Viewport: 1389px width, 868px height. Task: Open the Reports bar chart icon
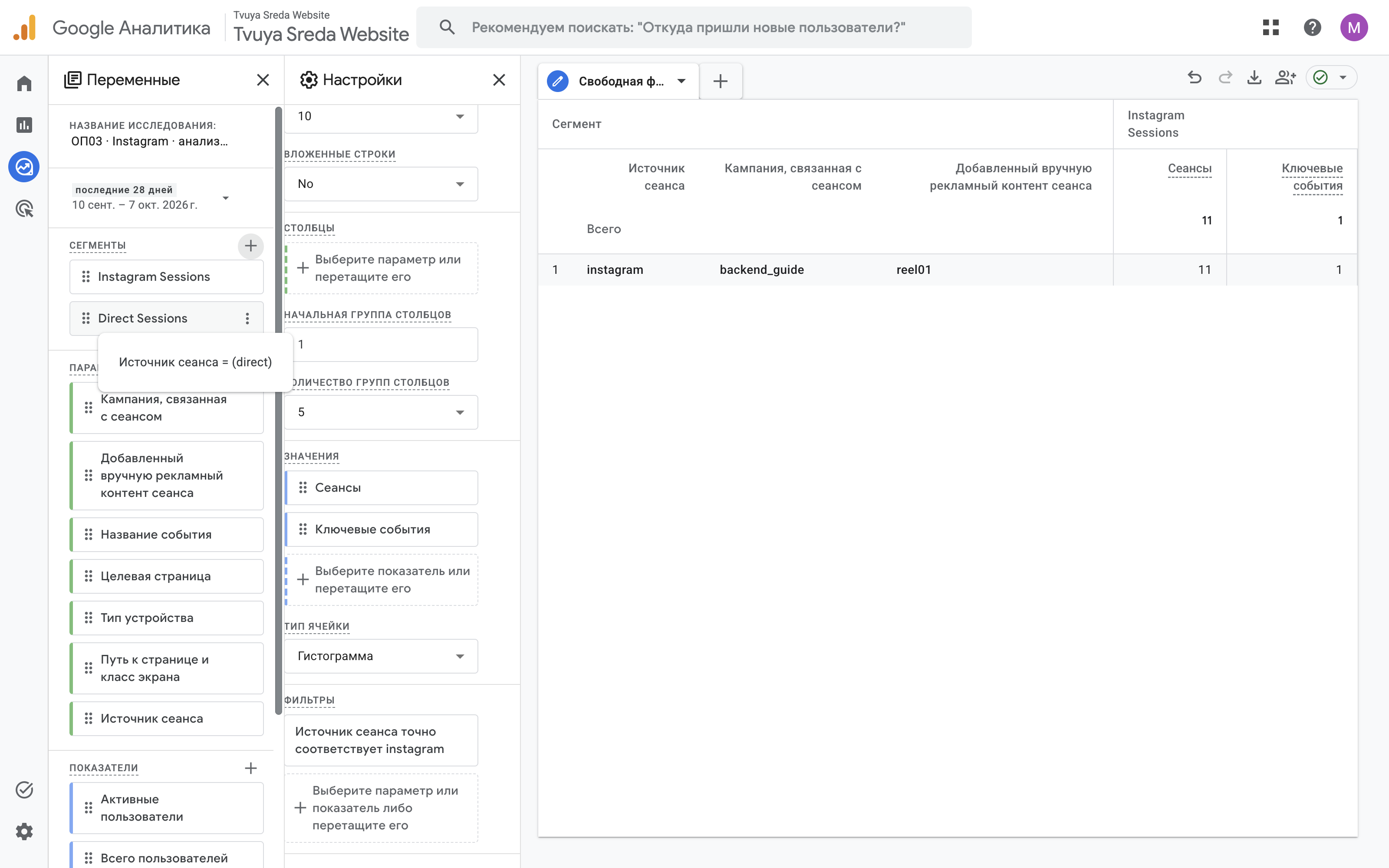(x=24, y=125)
